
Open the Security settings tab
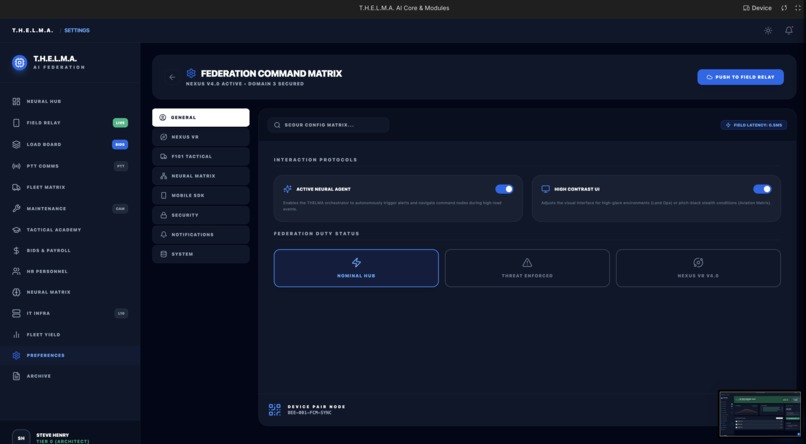coord(201,215)
